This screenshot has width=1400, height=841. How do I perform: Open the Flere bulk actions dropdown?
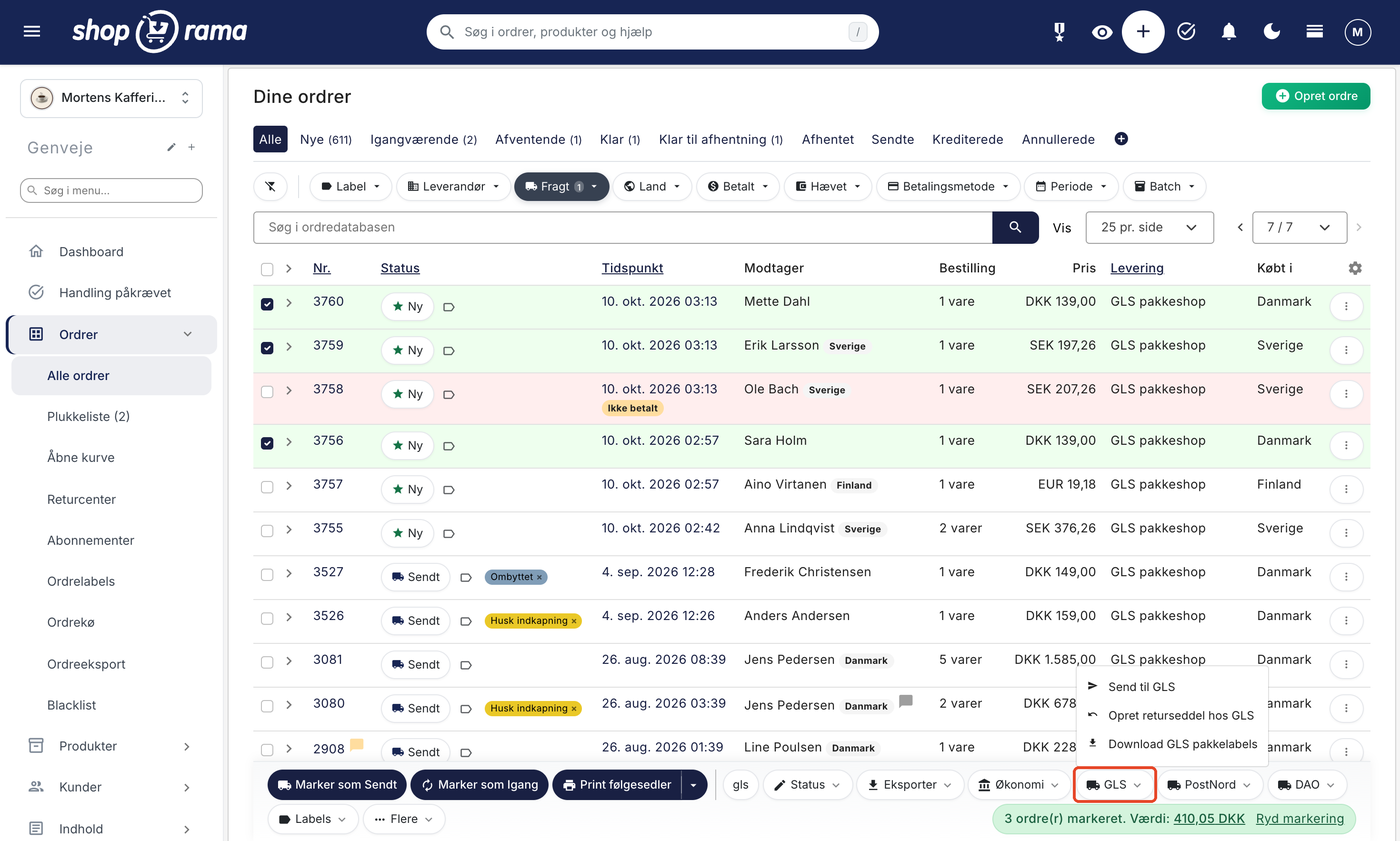pyautogui.click(x=404, y=819)
